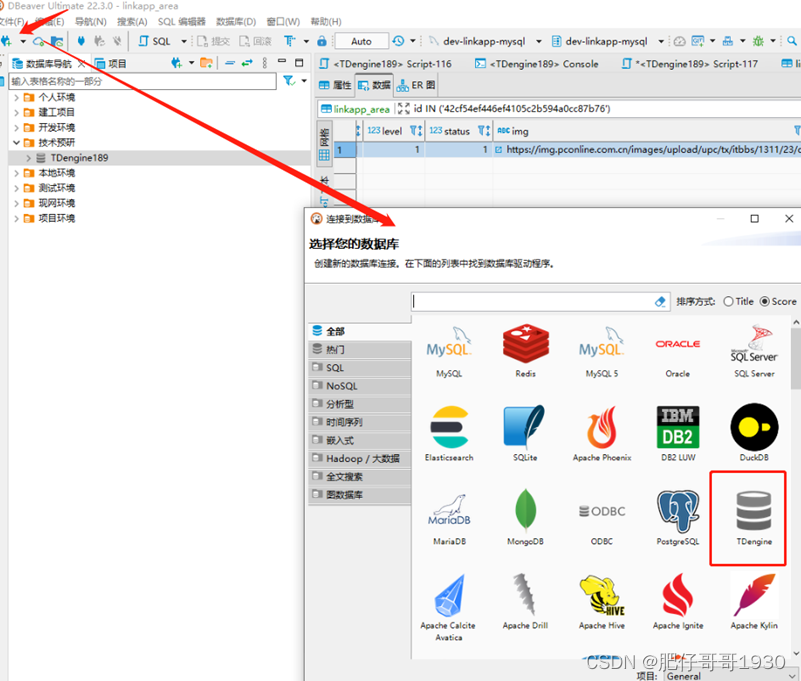Filter drivers by NoSQL category

[360, 386]
